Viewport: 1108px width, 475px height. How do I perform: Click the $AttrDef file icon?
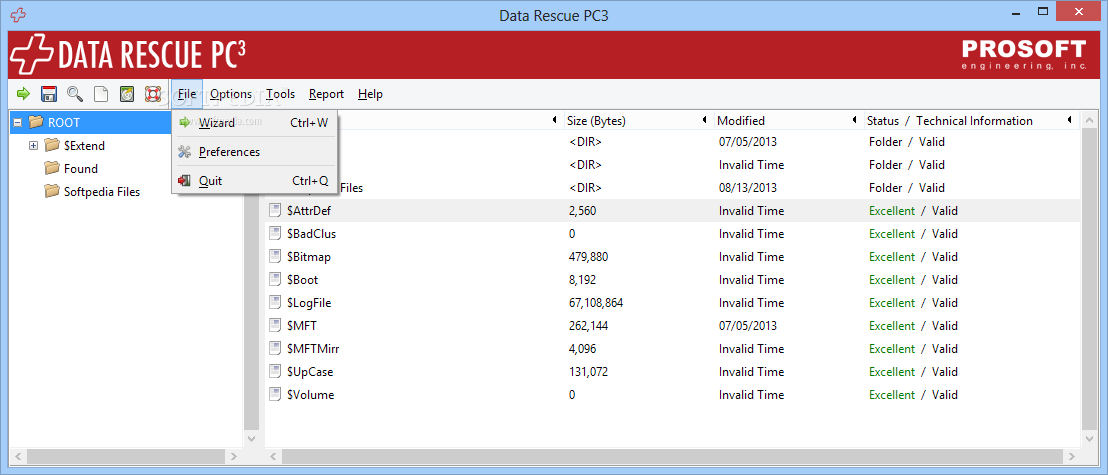click(x=275, y=211)
